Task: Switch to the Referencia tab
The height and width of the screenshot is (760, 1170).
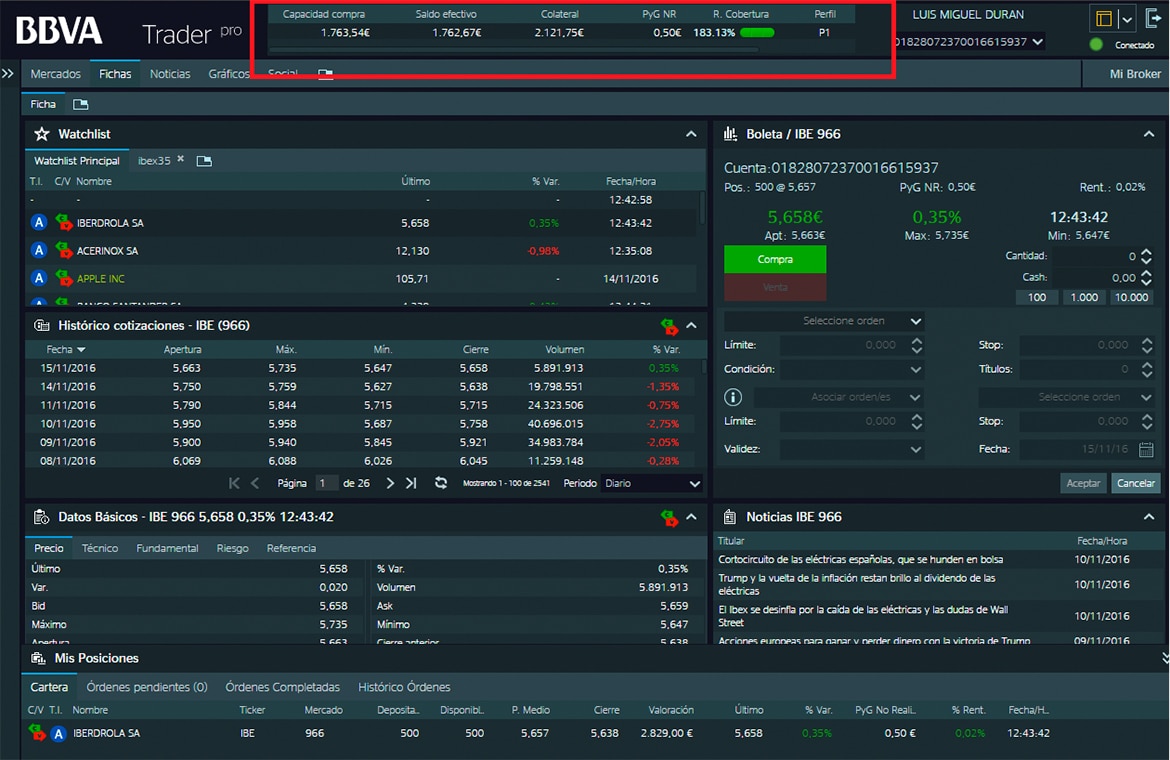Action: [291, 548]
